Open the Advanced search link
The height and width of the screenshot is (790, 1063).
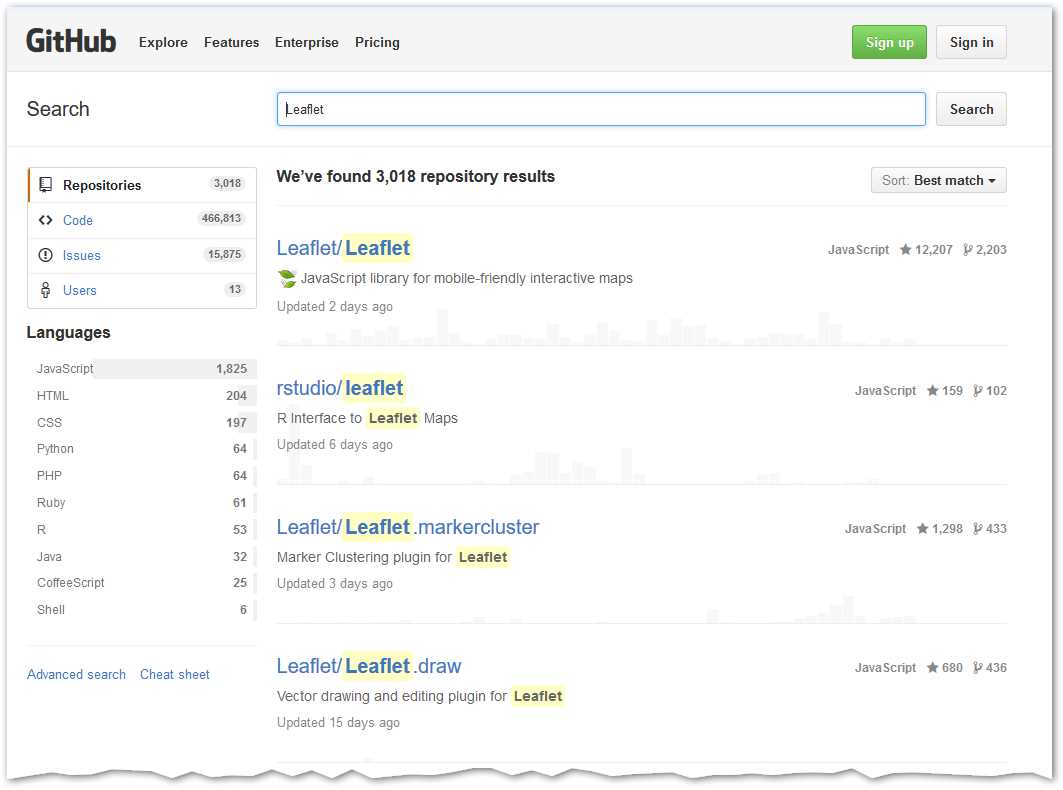pyautogui.click(x=76, y=674)
